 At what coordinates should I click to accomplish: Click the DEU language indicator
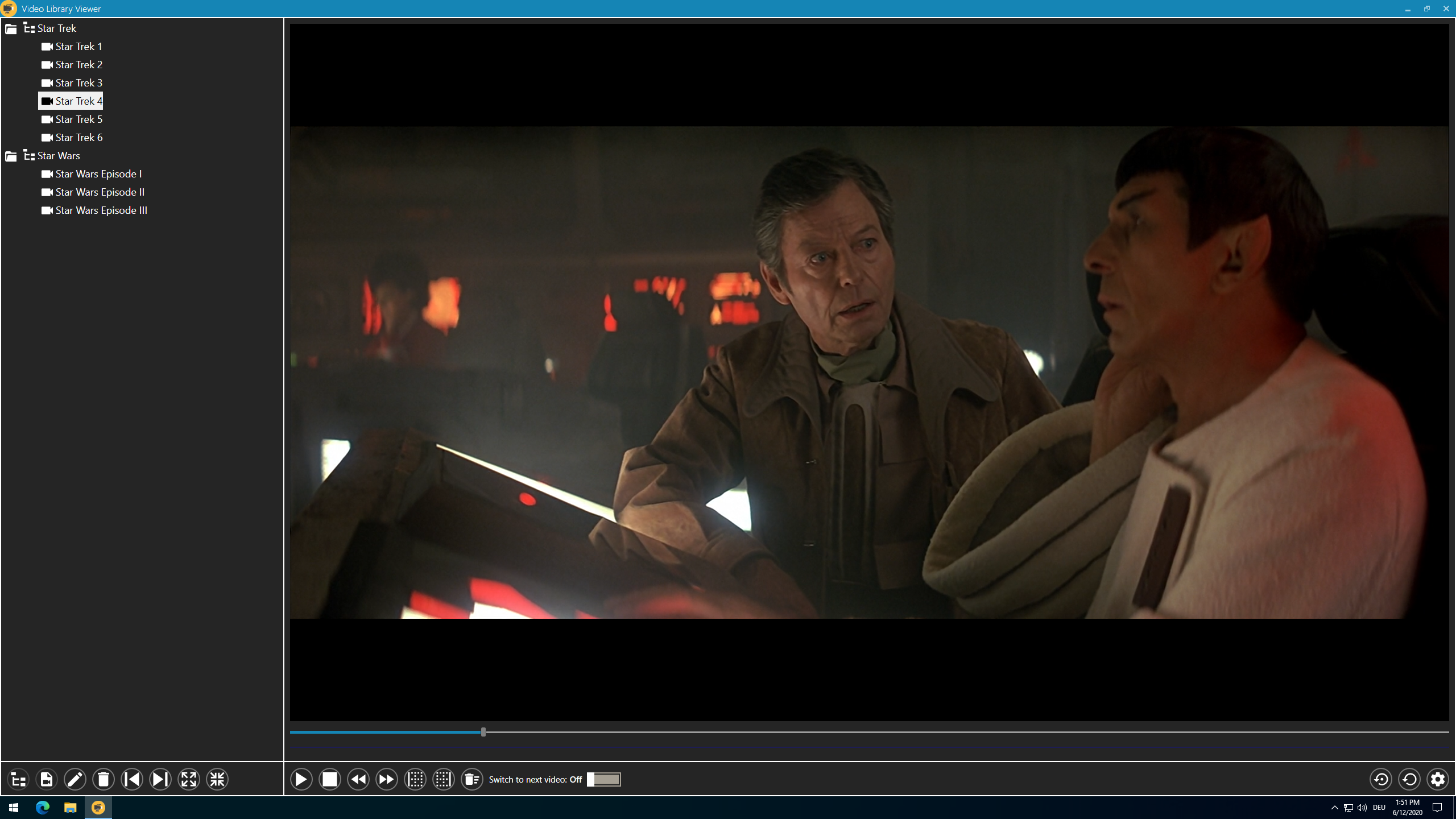click(1379, 808)
